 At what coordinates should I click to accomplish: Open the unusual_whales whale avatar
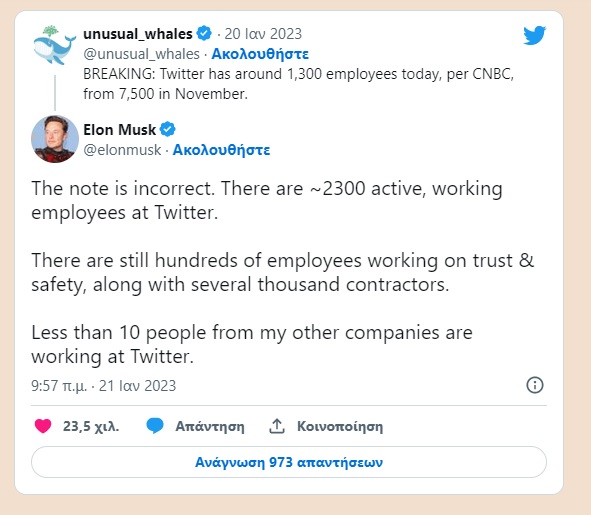pyautogui.click(x=54, y=45)
